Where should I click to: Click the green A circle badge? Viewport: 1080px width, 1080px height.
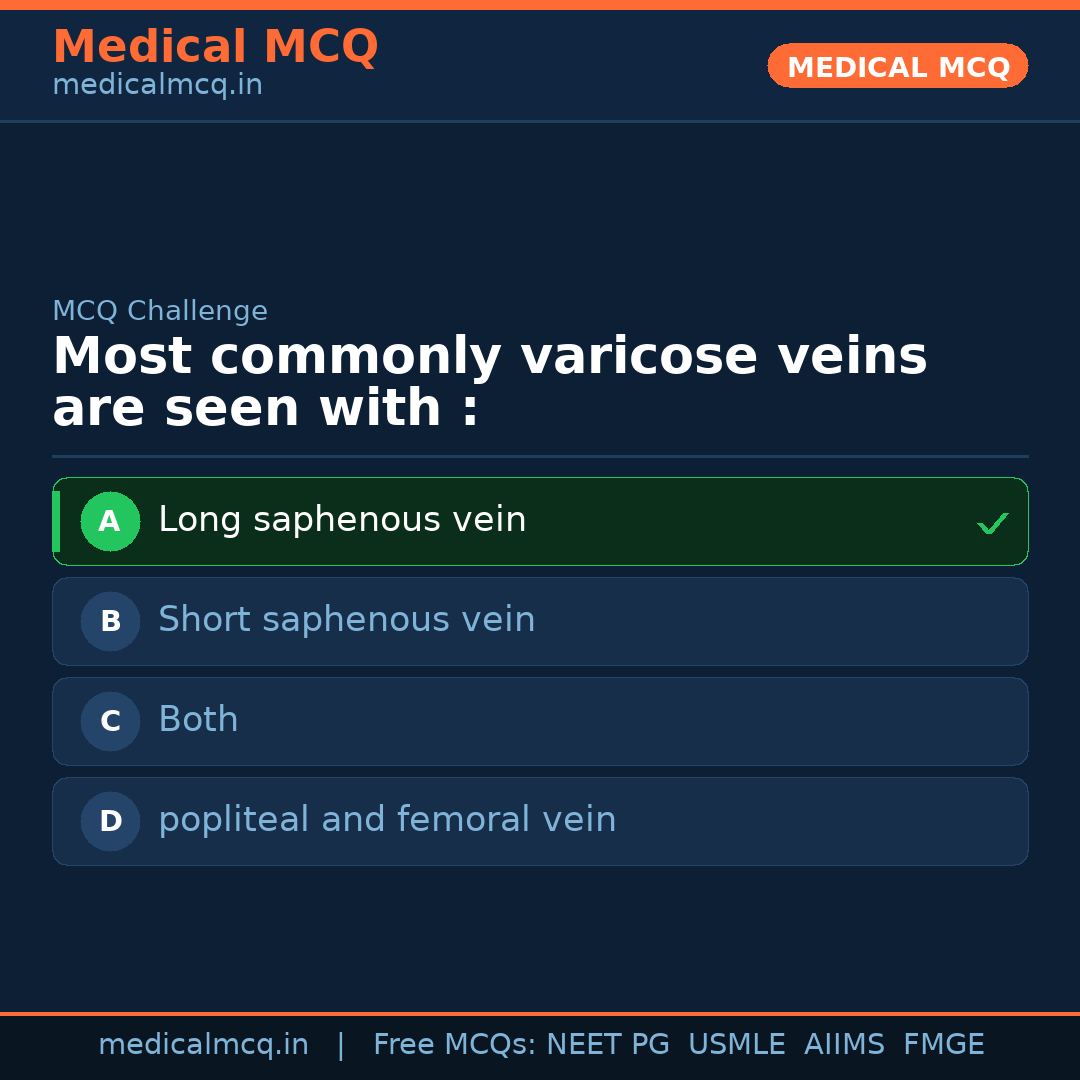(110, 521)
